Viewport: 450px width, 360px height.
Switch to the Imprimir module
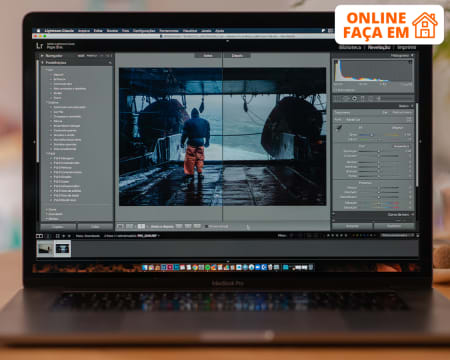tap(406, 47)
